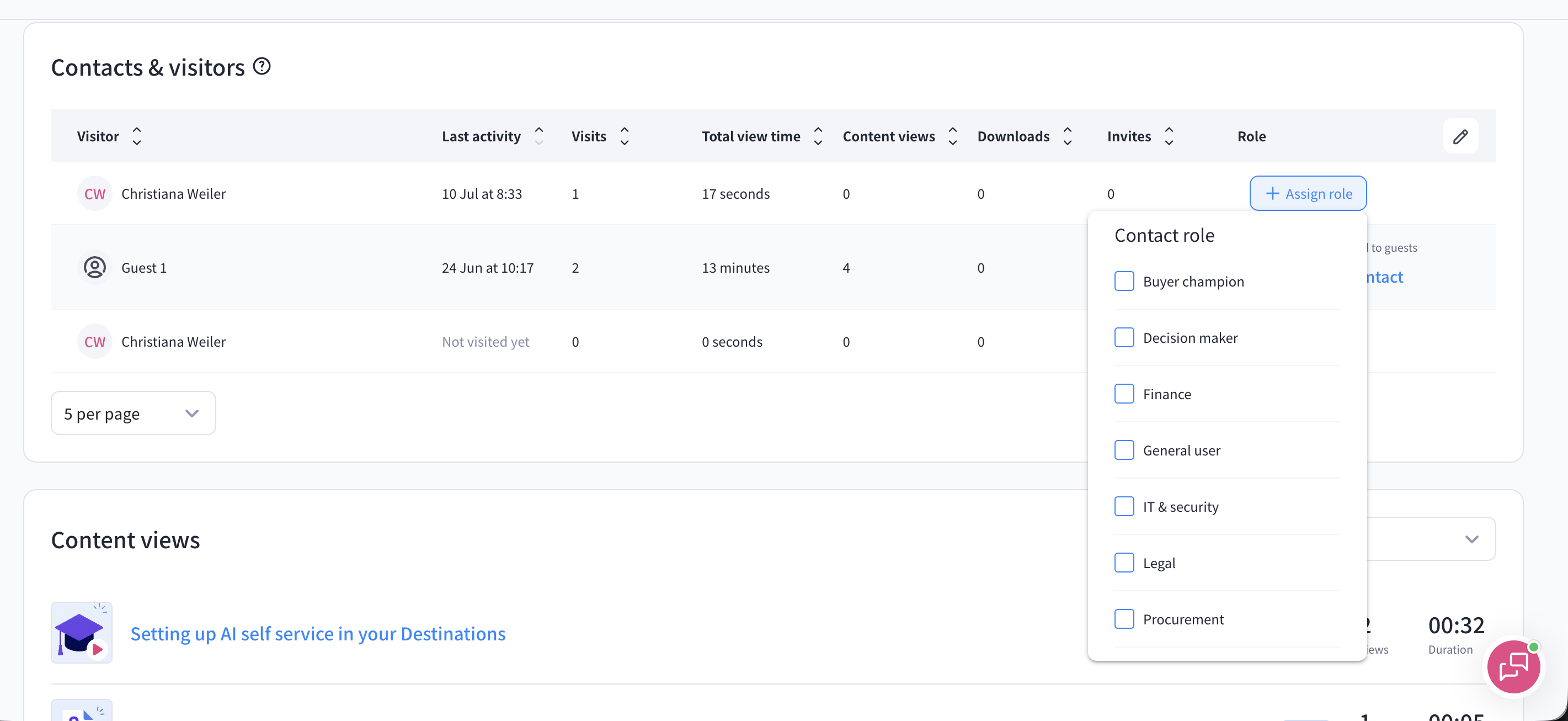The height and width of the screenshot is (721, 1568).
Task: Expand the Content views filter dropdown
Action: pyautogui.click(x=1431, y=539)
